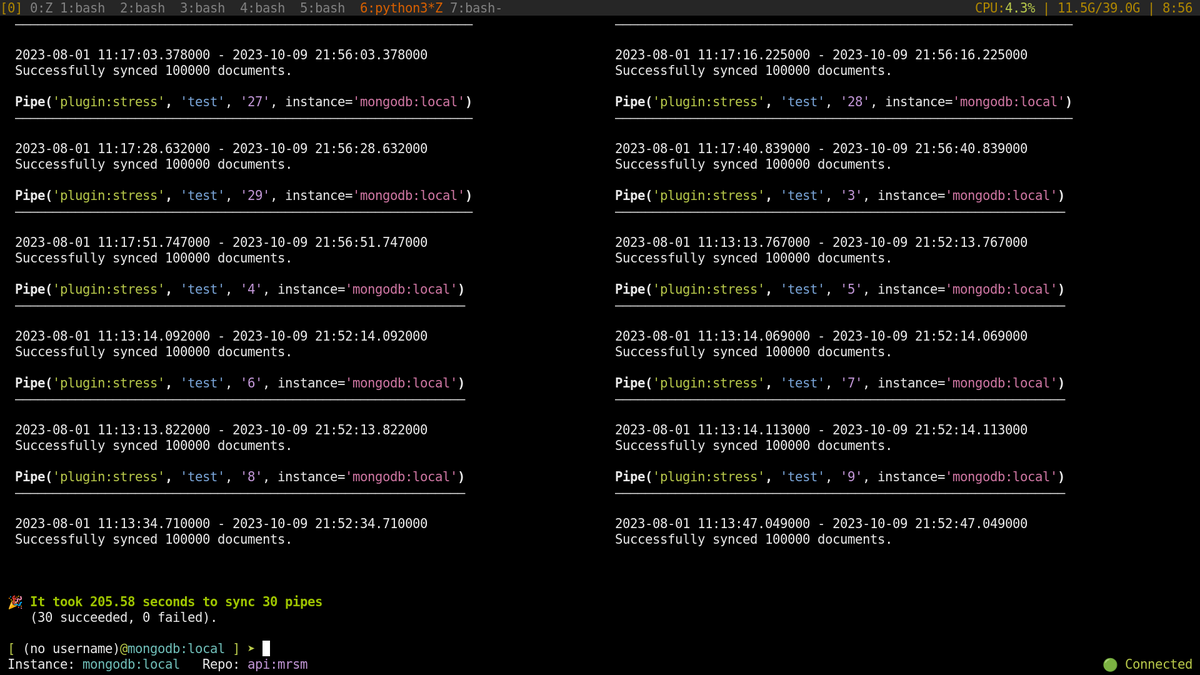
Task: Click 'Successfully synced' line below 11:13:34.710000 timestamp
Action: 153,540
